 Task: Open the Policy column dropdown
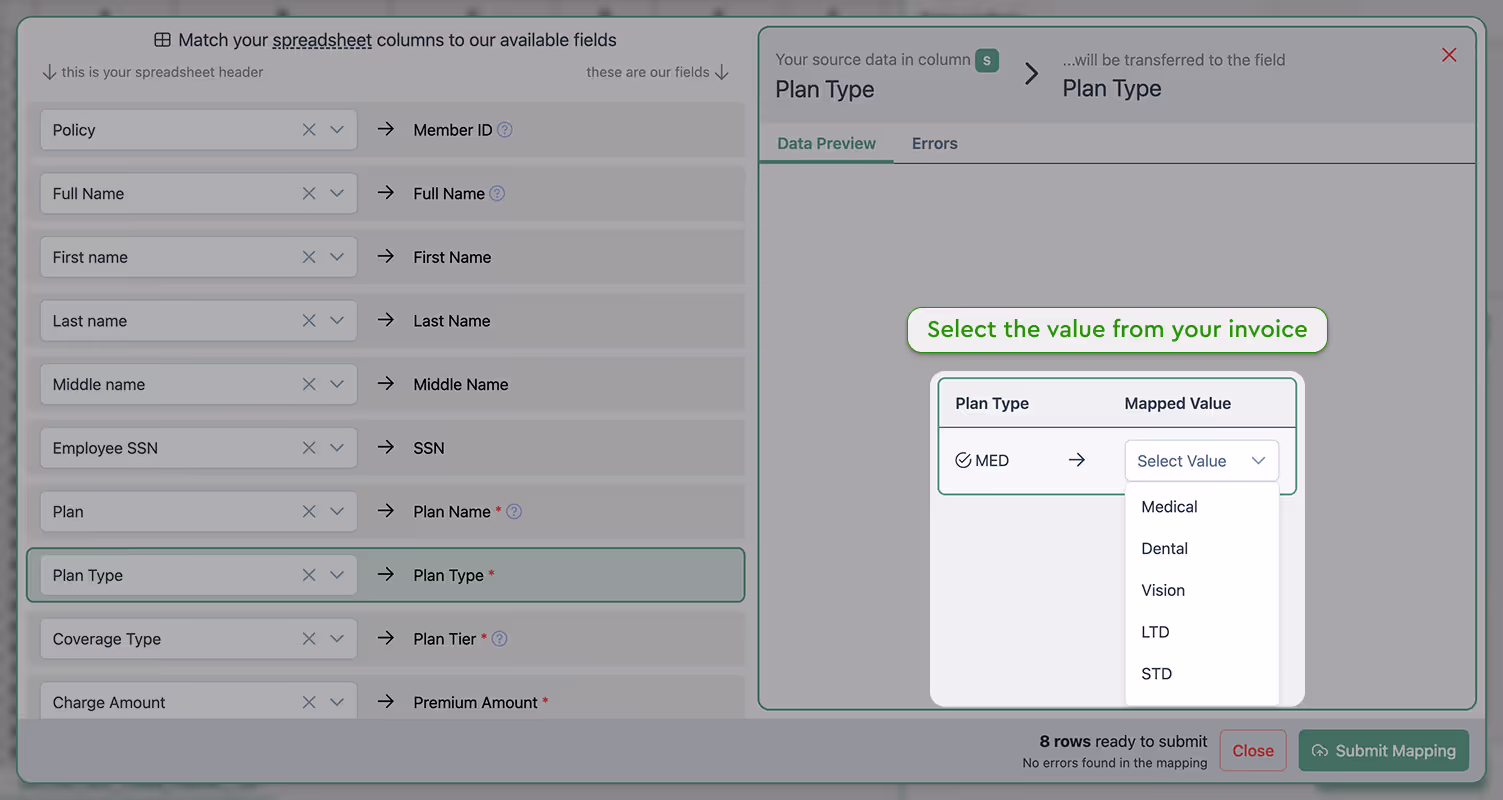pos(337,130)
